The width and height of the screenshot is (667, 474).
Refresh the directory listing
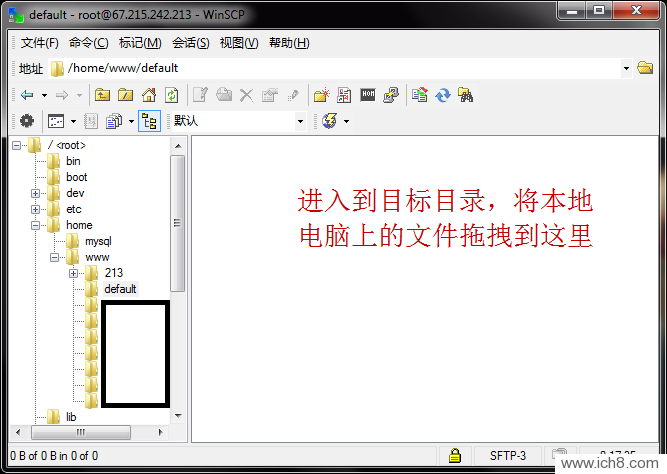172,95
